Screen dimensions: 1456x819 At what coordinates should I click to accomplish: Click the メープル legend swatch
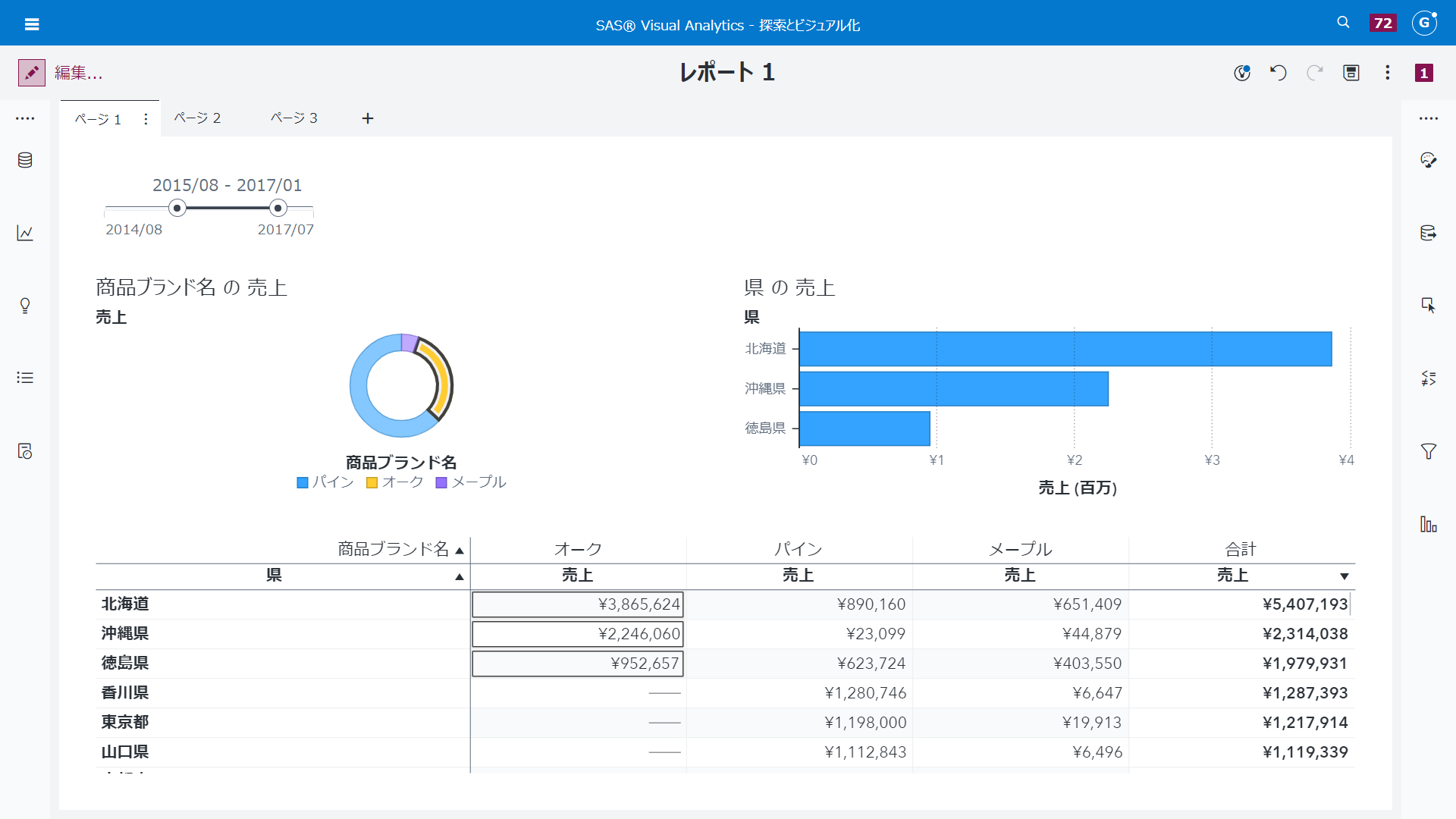[x=441, y=483]
